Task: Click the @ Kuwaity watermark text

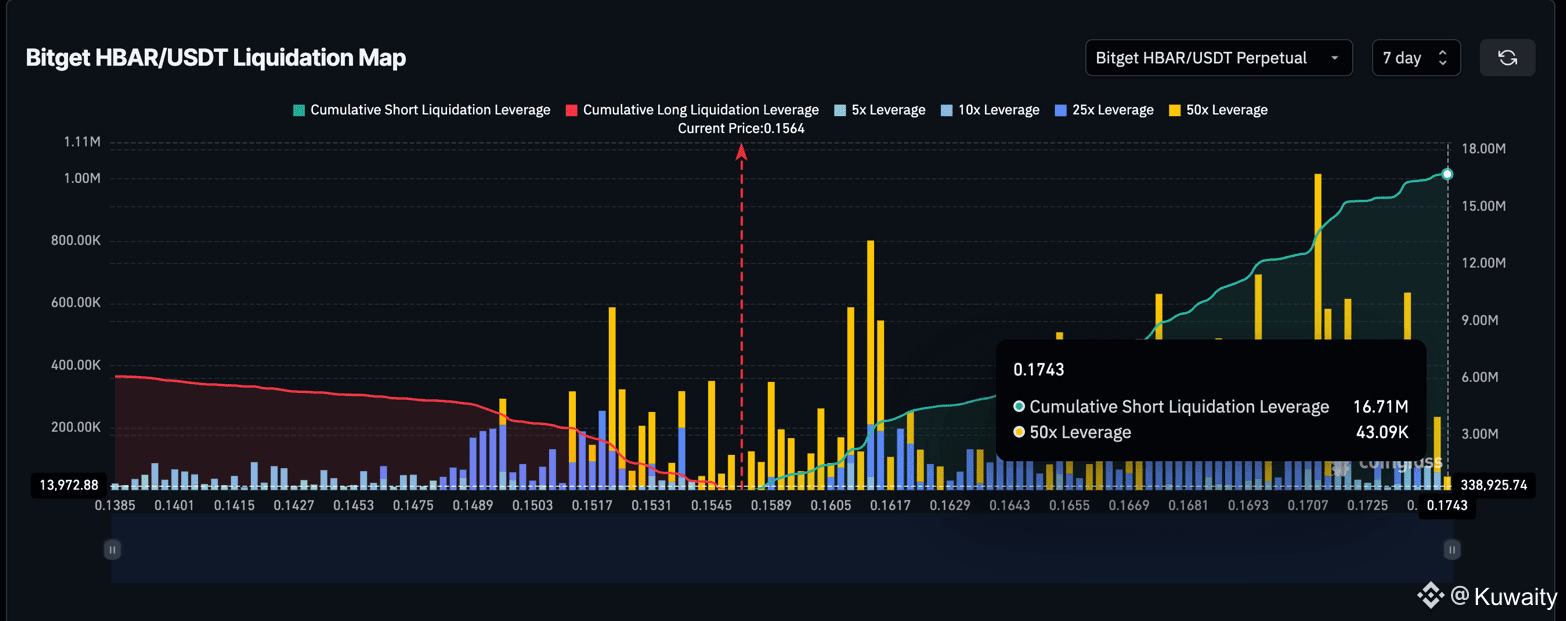Action: tap(1504, 597)
